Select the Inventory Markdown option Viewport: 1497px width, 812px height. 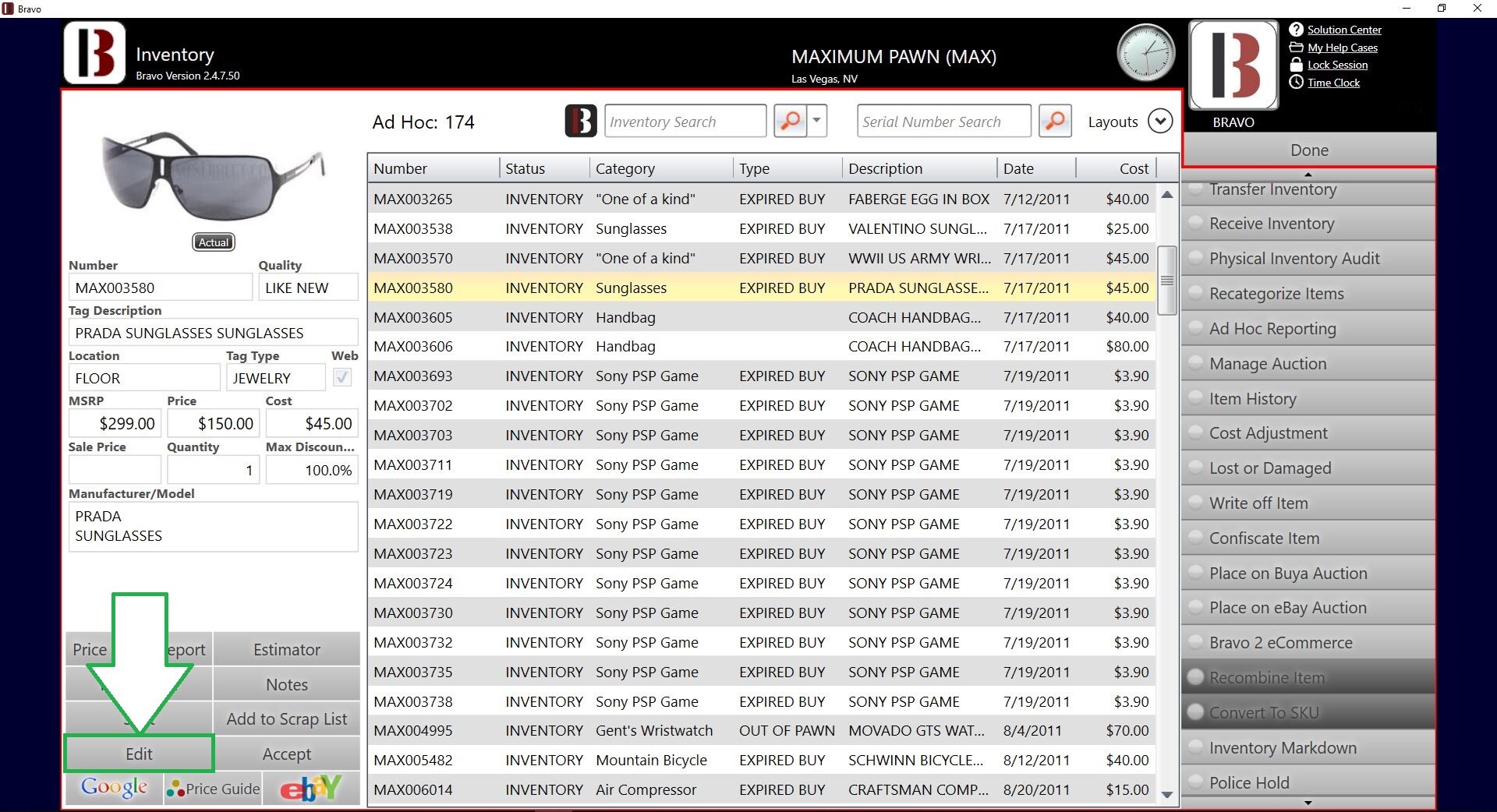coord(1308,748)
